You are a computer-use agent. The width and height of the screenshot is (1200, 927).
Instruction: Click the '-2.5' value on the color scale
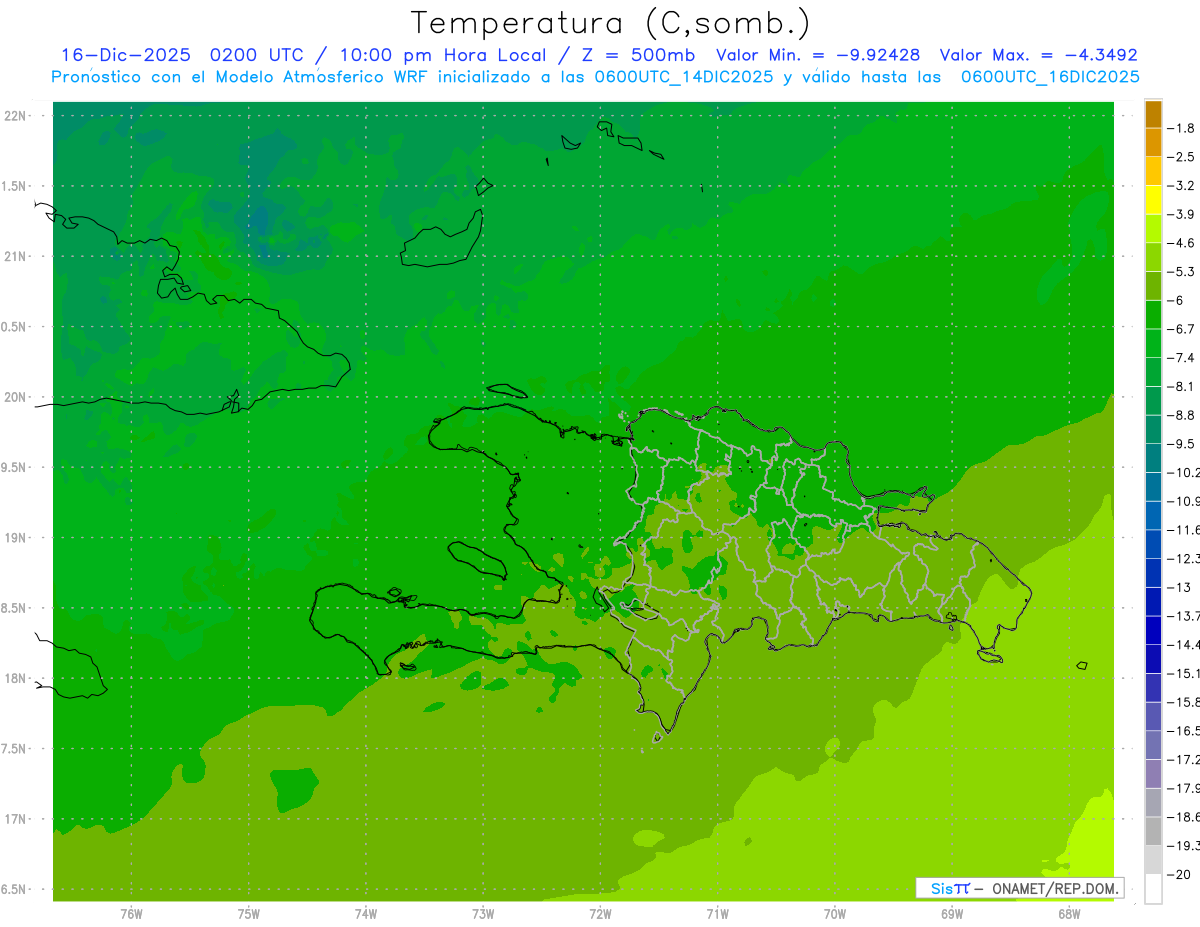(1183, 157)
